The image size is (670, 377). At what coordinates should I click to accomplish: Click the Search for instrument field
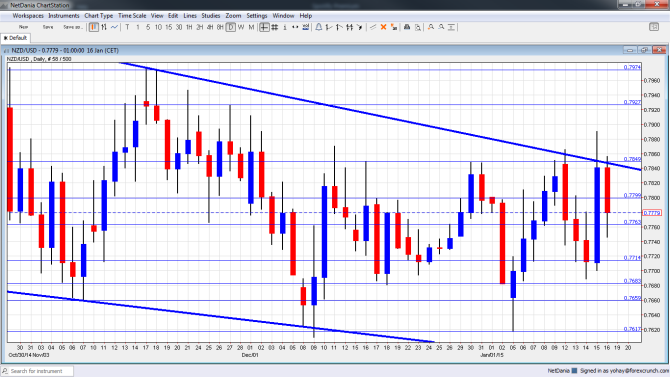(38, 371)
